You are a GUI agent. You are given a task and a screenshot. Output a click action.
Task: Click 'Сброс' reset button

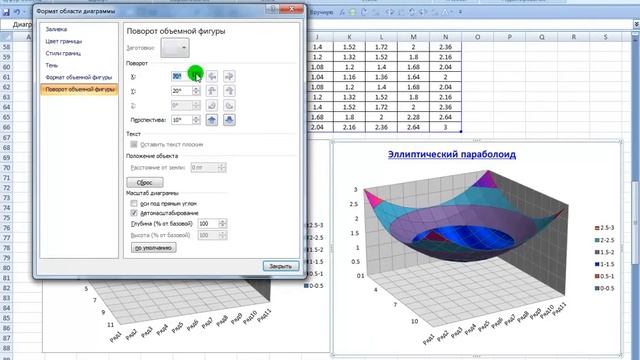pyautogui.click(x=145, y=182)
